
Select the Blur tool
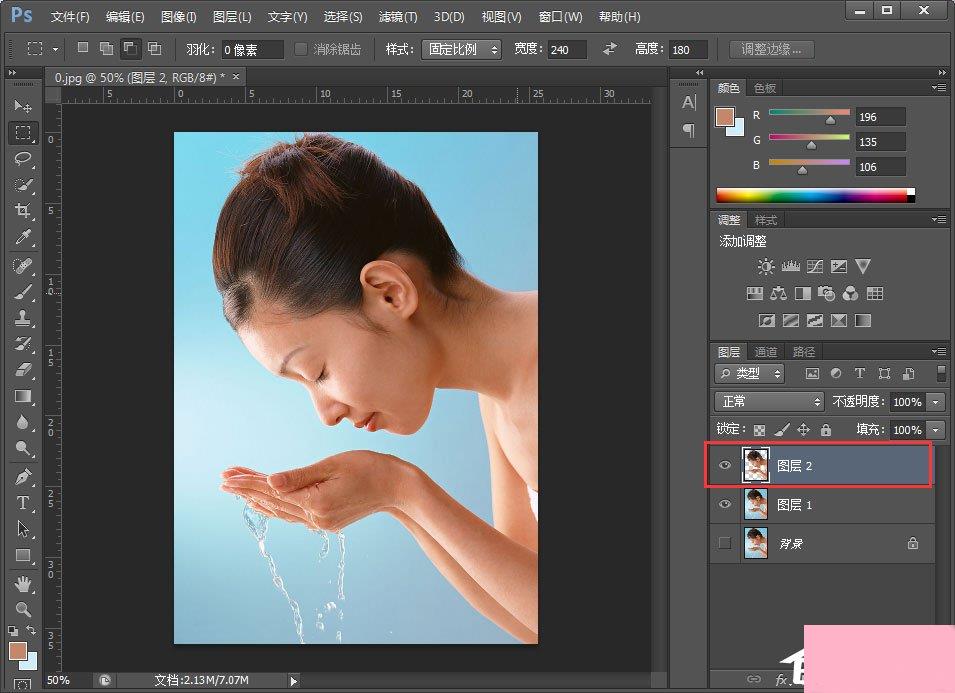click(23, 422)
